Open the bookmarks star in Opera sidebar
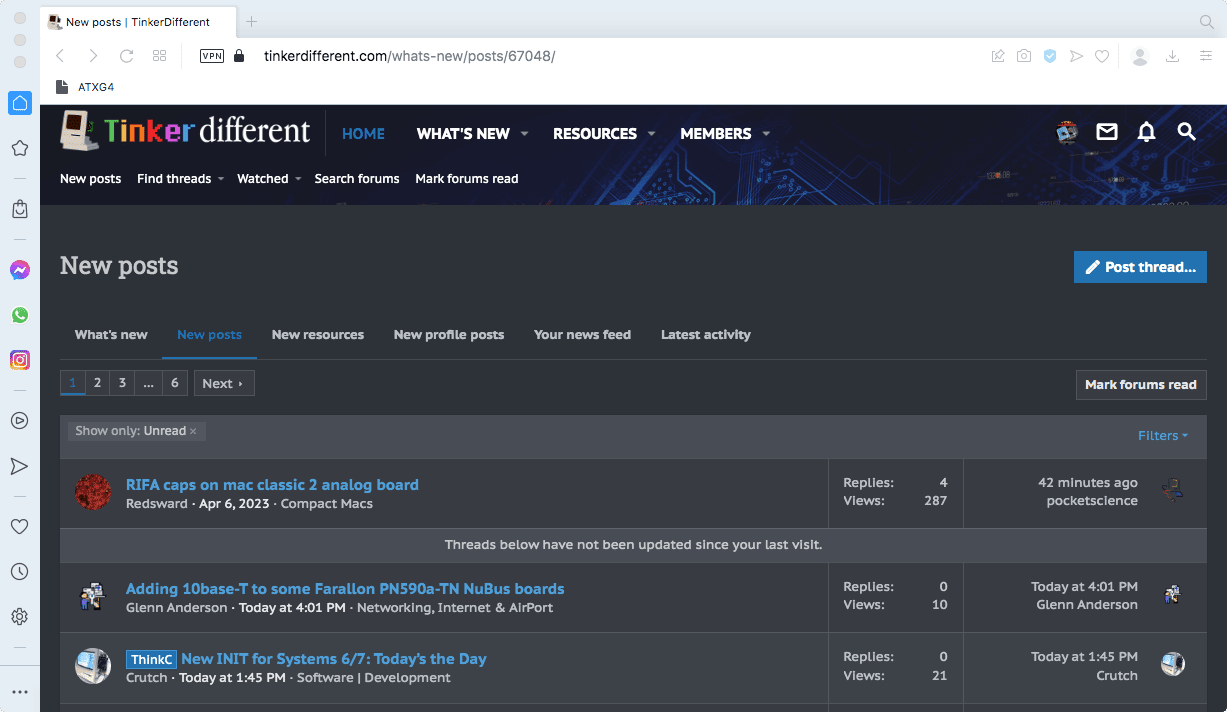The image size is (1227, 712). pos(20,149)
